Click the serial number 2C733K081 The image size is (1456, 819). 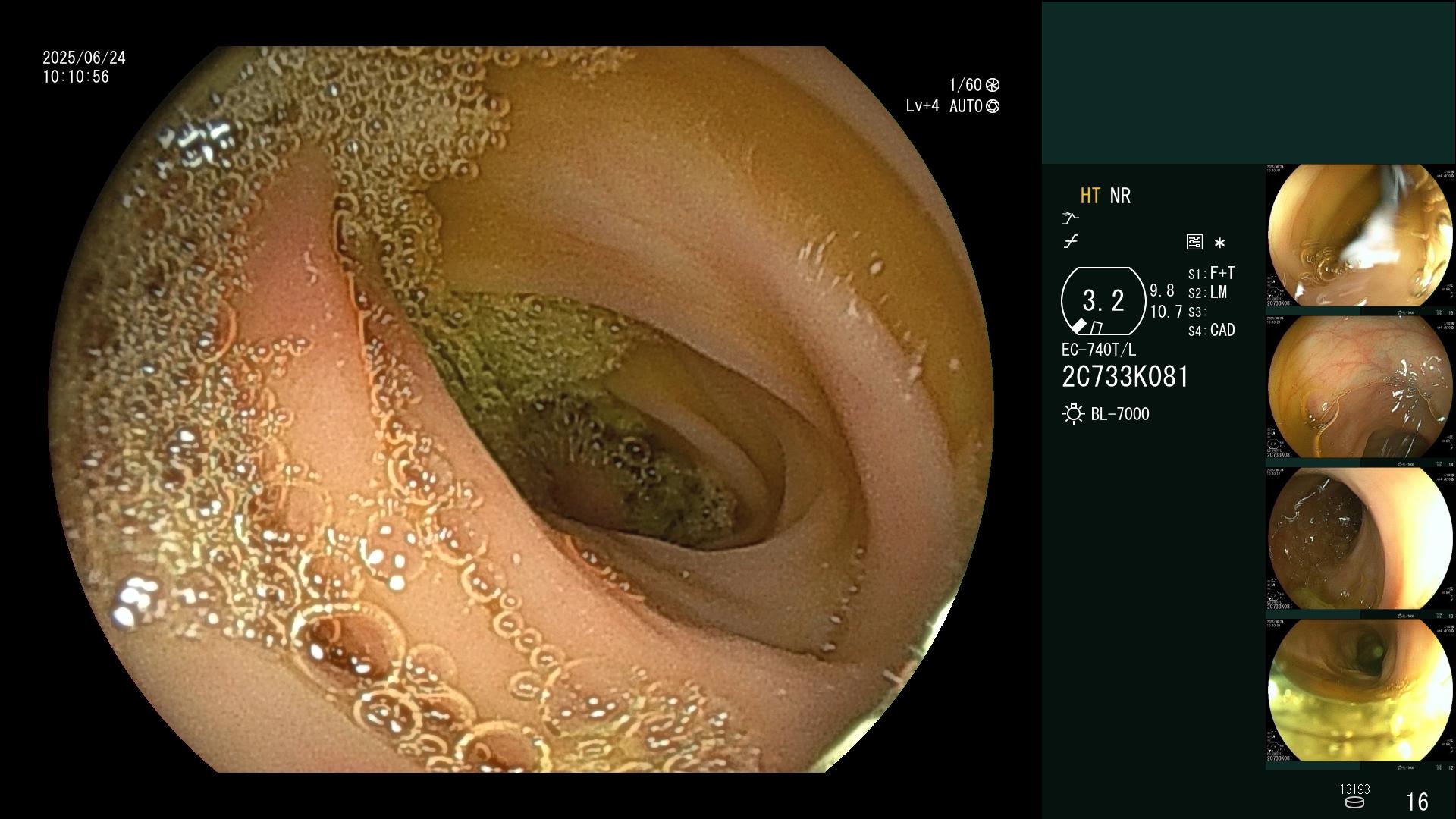pyautogui.click(x=1125, y=377)
